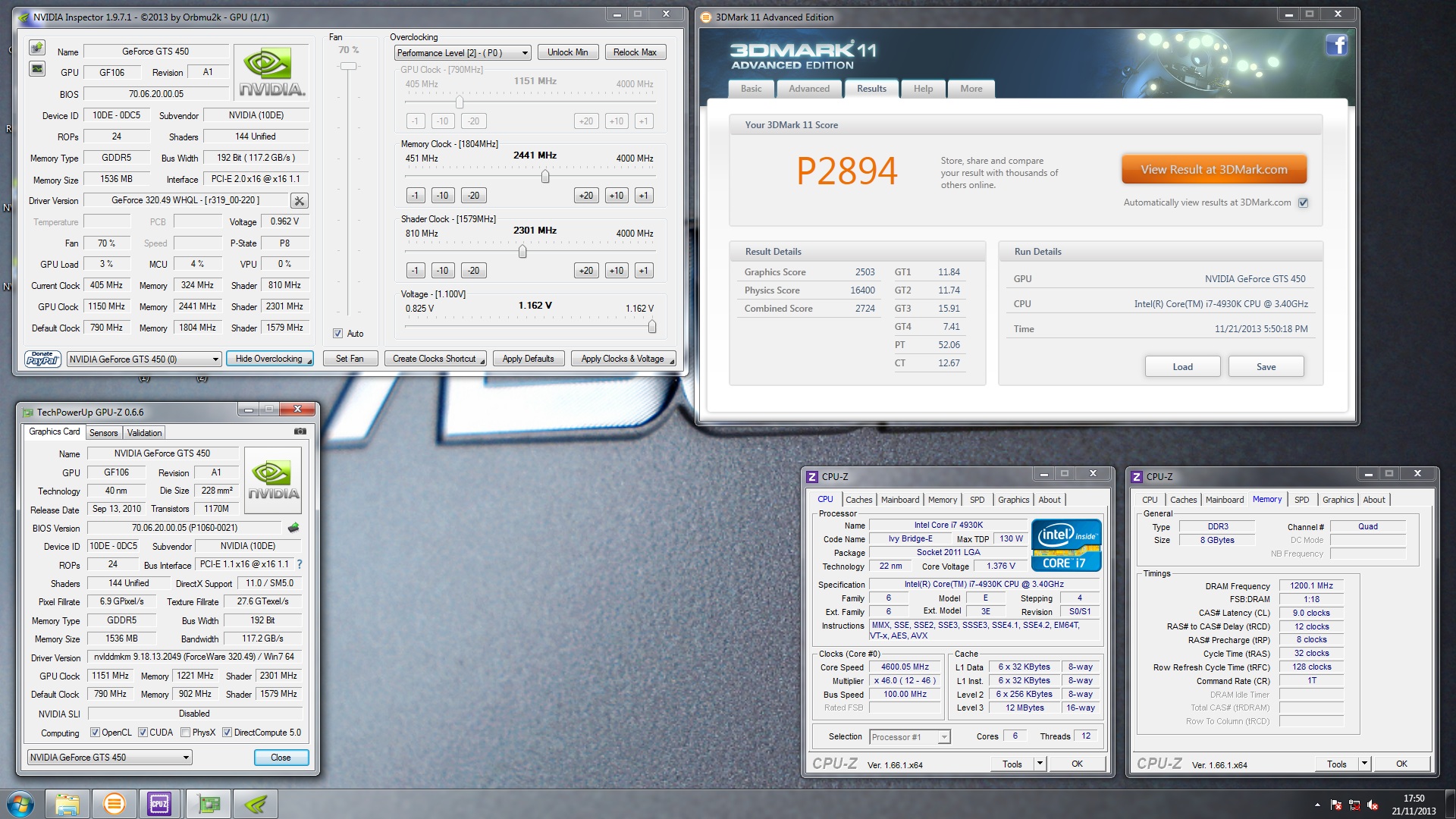Click the monitor icon below the sensor icon
The image size is (1456, 819).
coord(36,69)
